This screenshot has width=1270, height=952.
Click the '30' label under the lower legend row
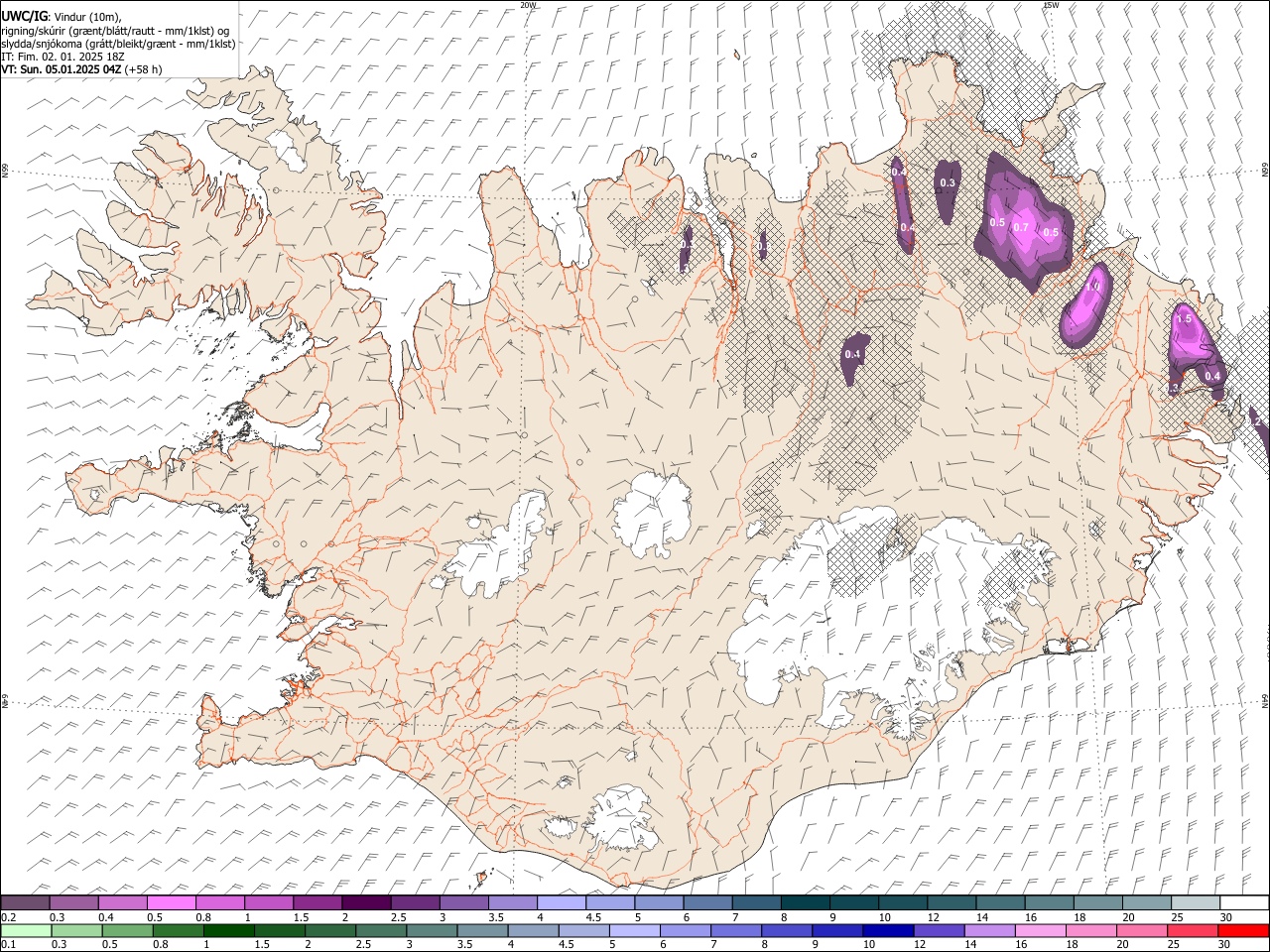click(x=1224, y=945)
